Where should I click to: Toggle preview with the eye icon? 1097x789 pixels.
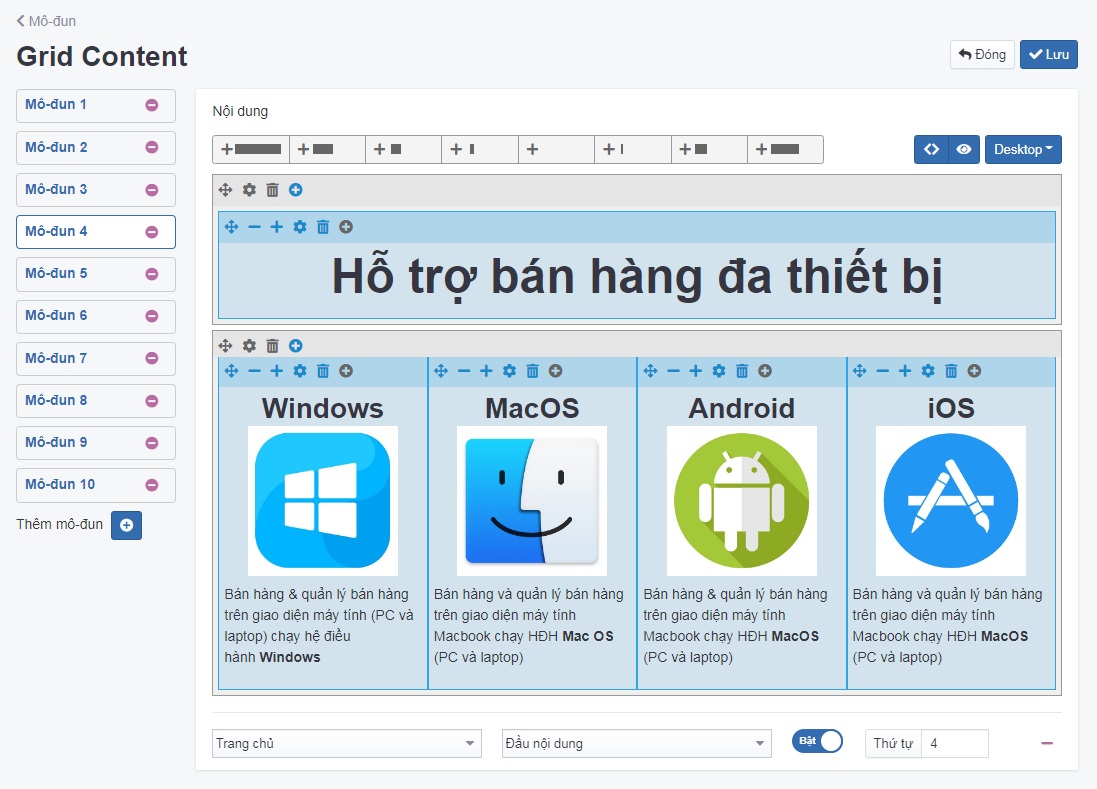963,149
